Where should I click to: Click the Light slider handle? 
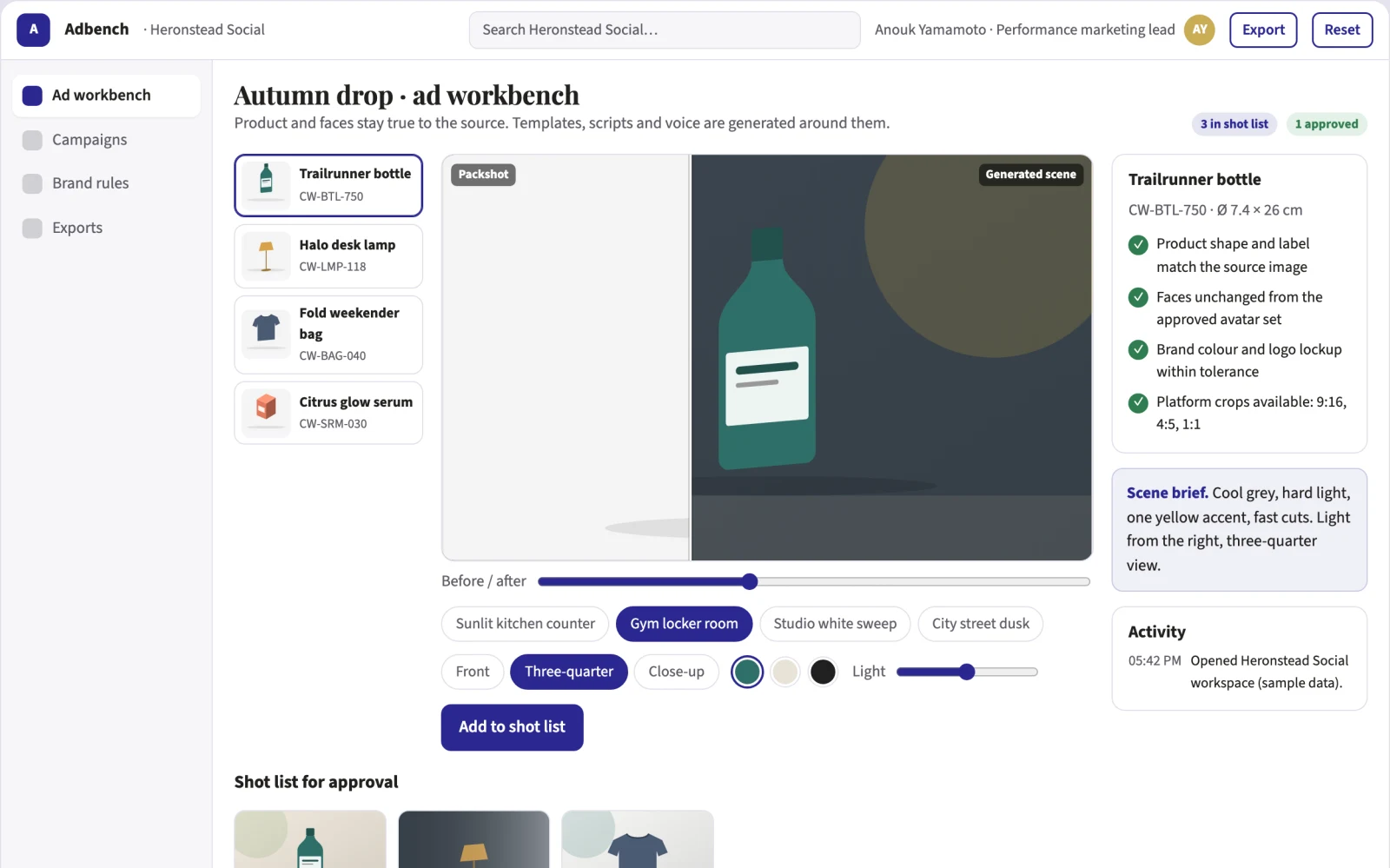(967, 672)
